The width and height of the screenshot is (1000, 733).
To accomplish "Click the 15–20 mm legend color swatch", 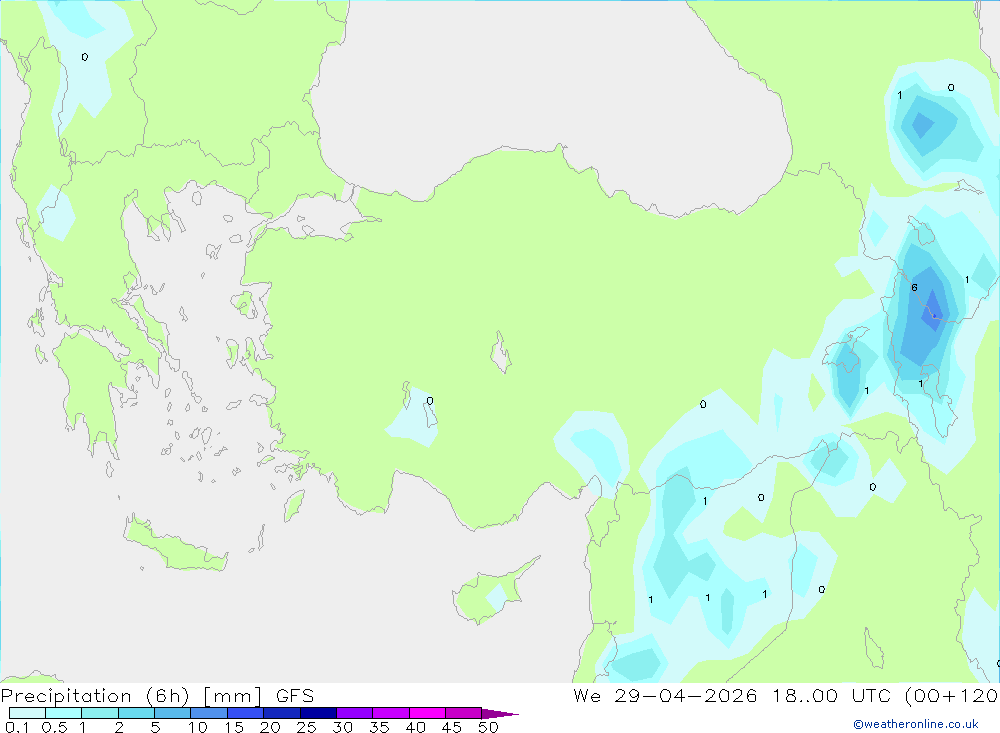I will (246, 713).
